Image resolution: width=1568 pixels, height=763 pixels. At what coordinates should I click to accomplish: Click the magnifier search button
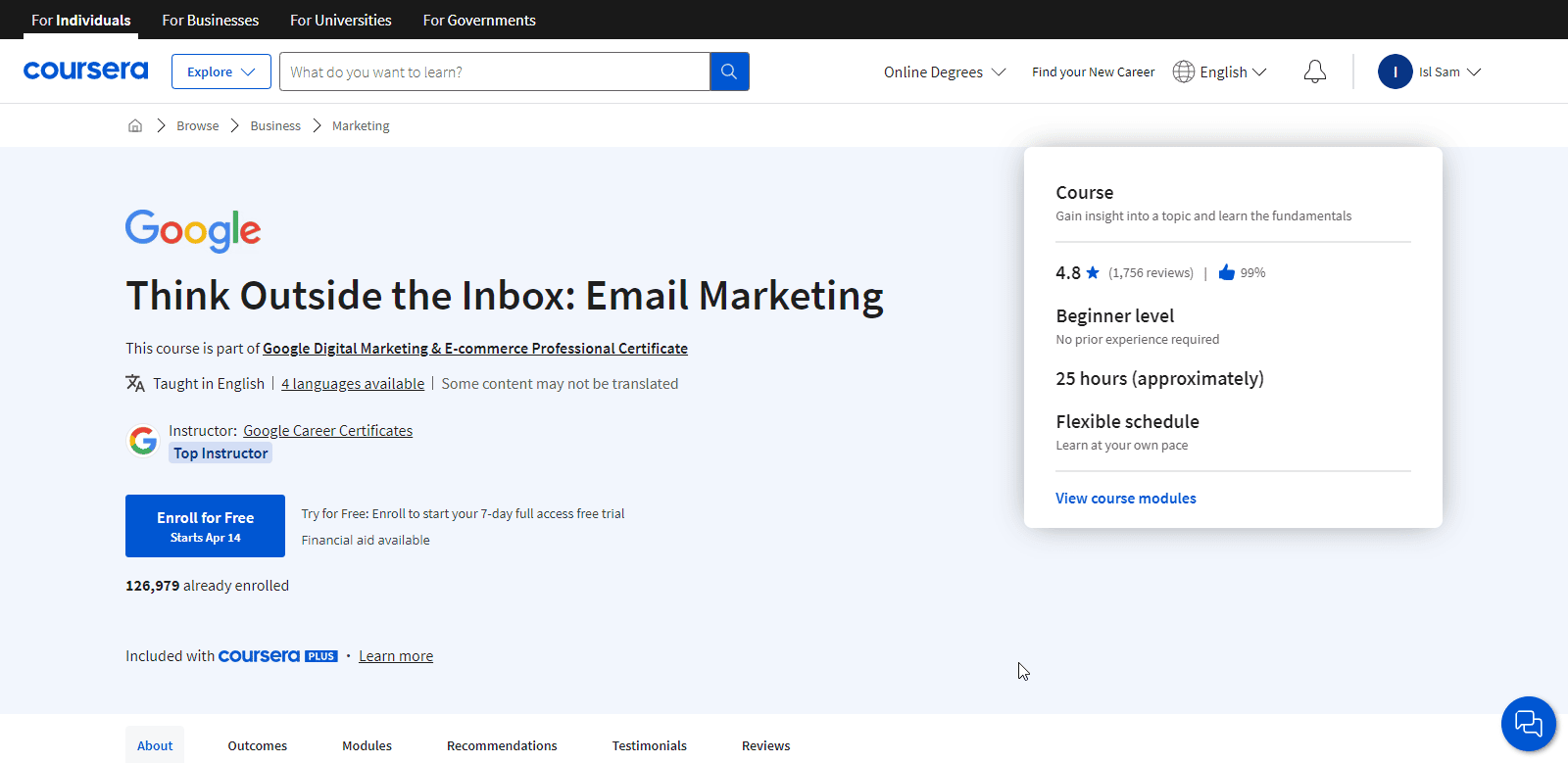coord(729,72)
